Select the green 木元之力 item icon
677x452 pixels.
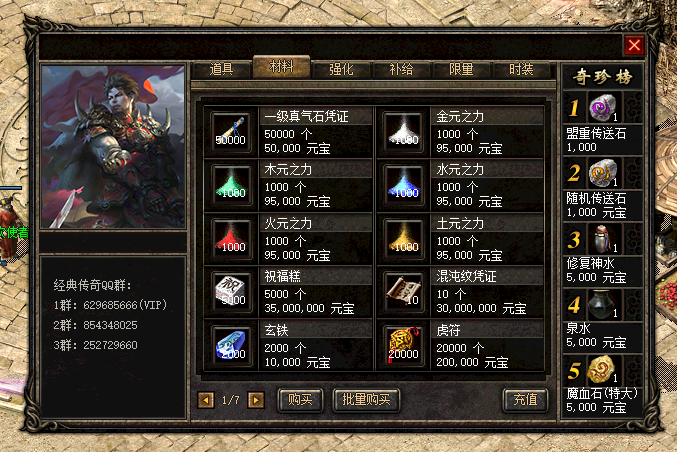(231, 186)
